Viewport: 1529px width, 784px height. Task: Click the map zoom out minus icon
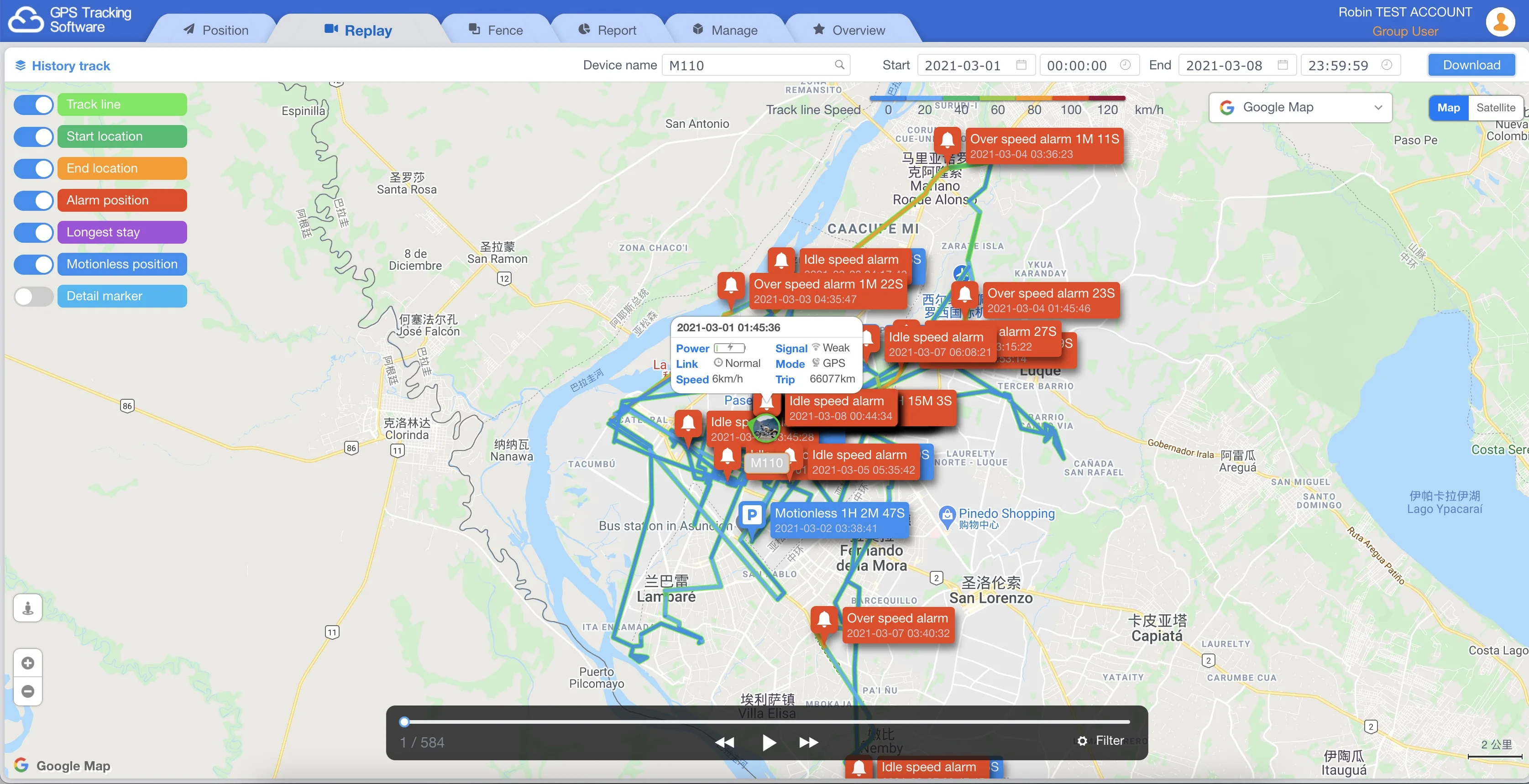[28, 691]
